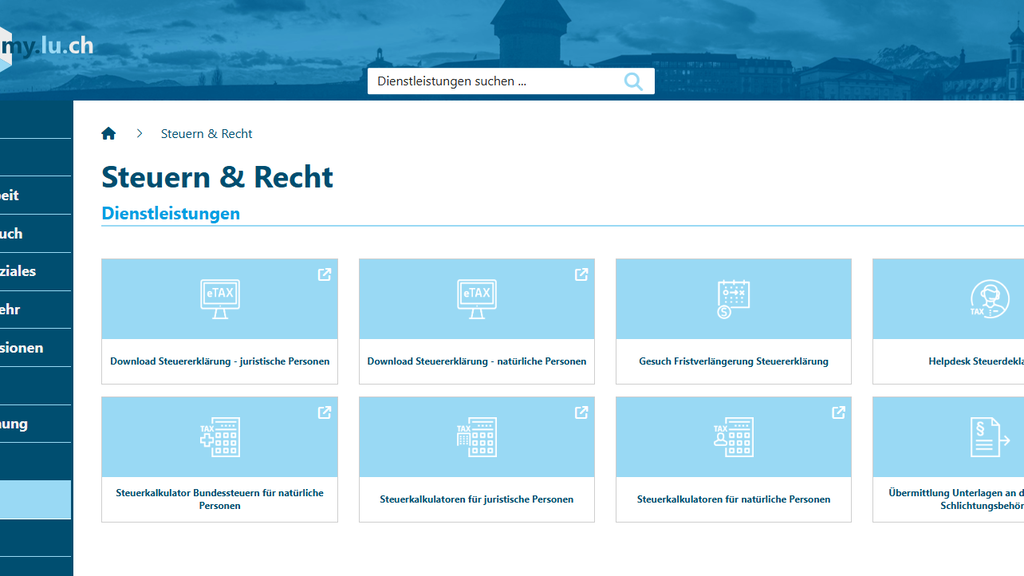Click the calendar icon for Fristverlängerung
Image resolution: width=1024 pixels, height=576 pixels.
[733, 298]
